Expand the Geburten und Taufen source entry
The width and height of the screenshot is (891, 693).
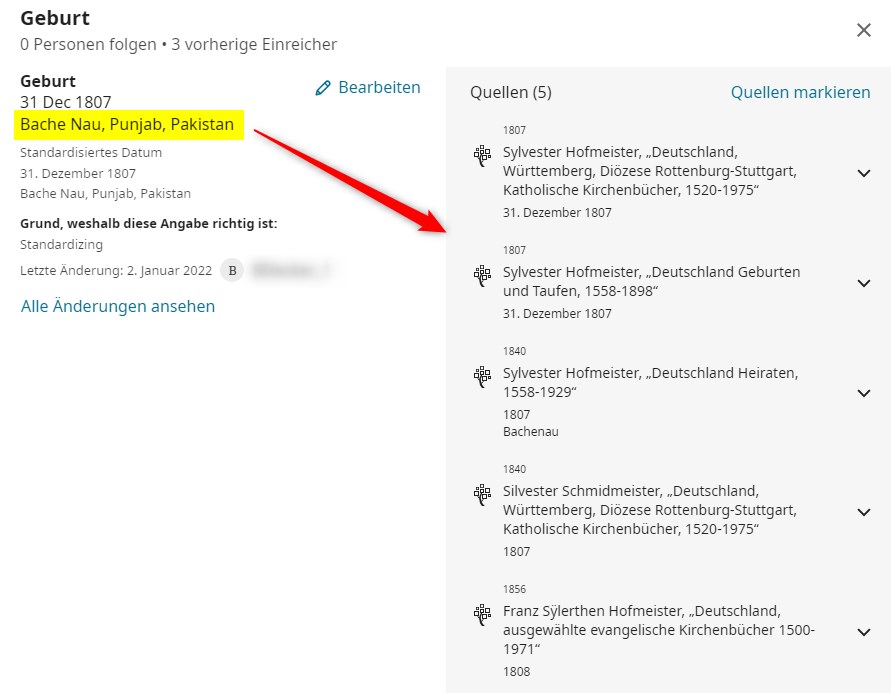(x=864, y=283)
